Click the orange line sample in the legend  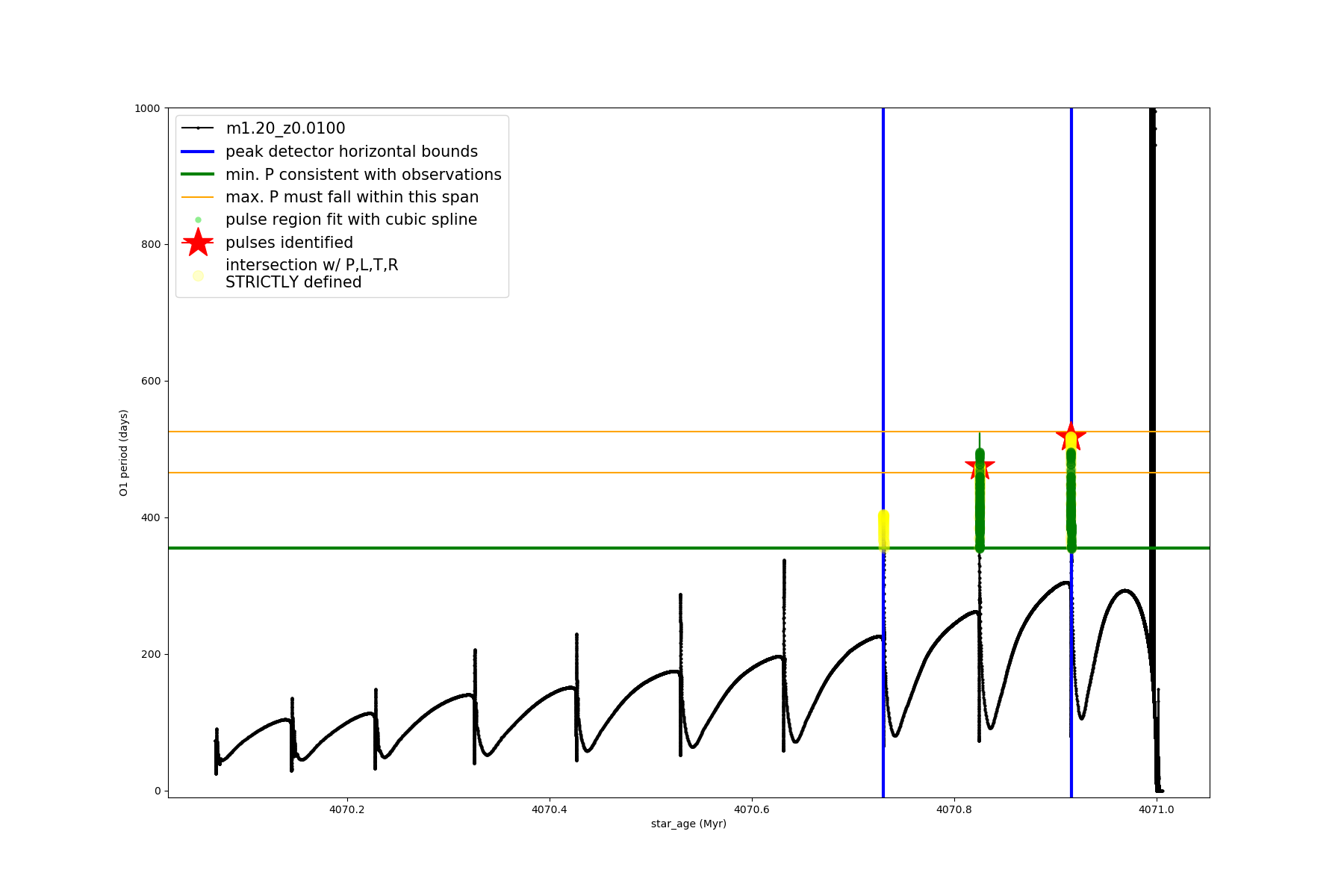198,197
